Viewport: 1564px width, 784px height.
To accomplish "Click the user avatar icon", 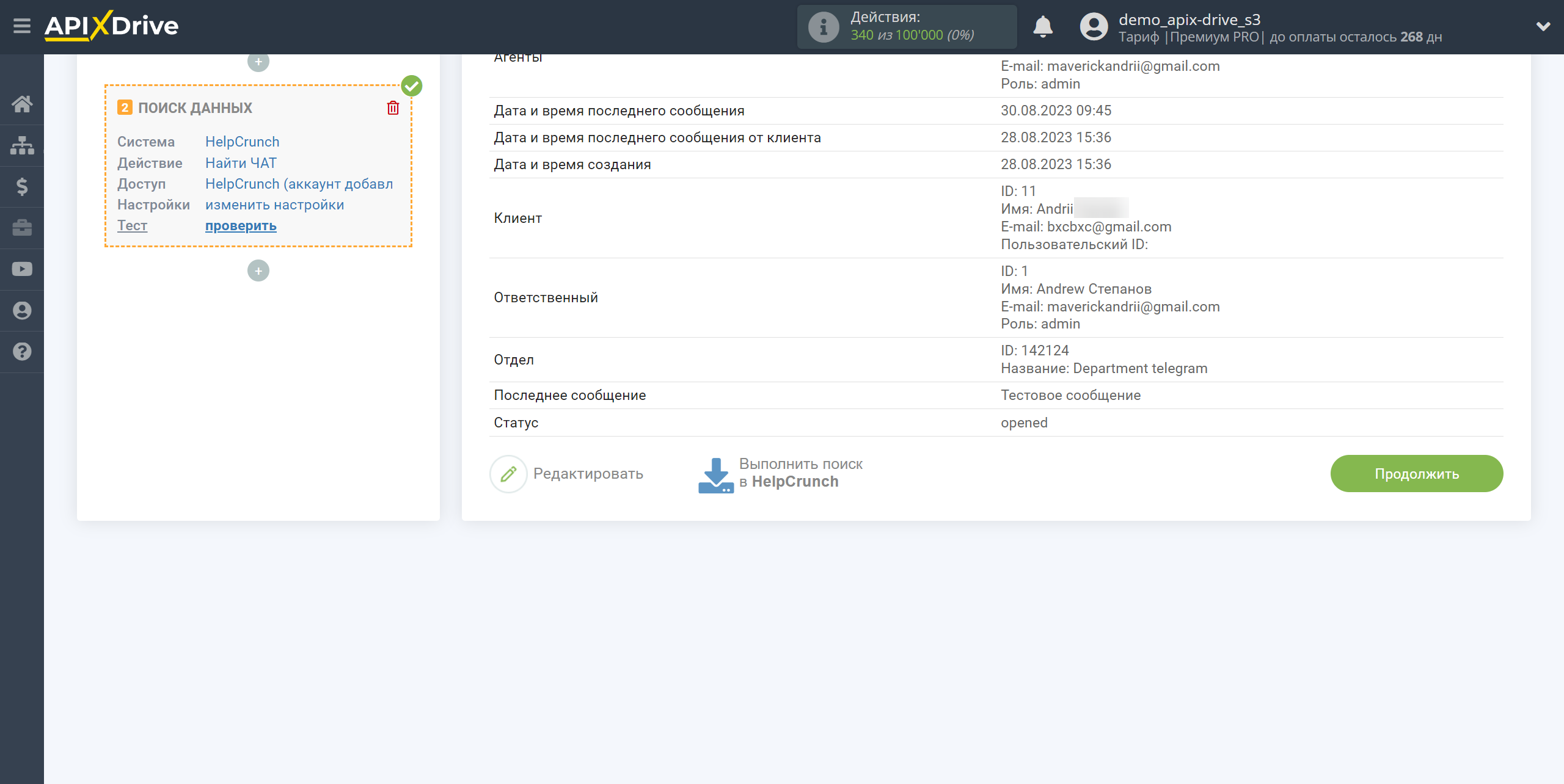I will tap(1094, 27).
